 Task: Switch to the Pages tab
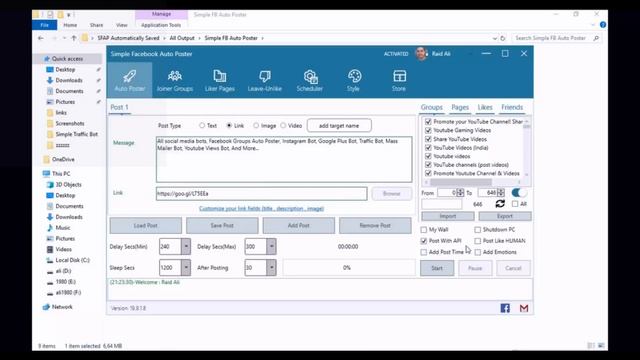click(x=460, y=107)
